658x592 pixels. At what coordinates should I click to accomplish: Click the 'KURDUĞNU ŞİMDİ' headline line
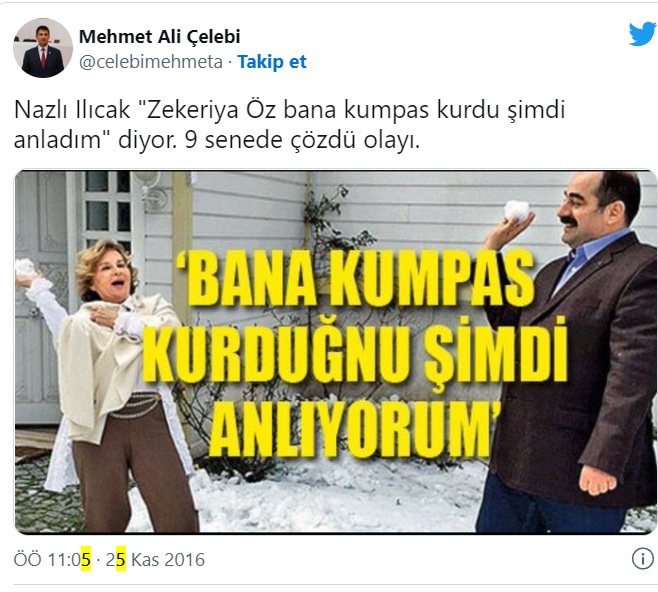pyautogui.click(x=355, y=352)
